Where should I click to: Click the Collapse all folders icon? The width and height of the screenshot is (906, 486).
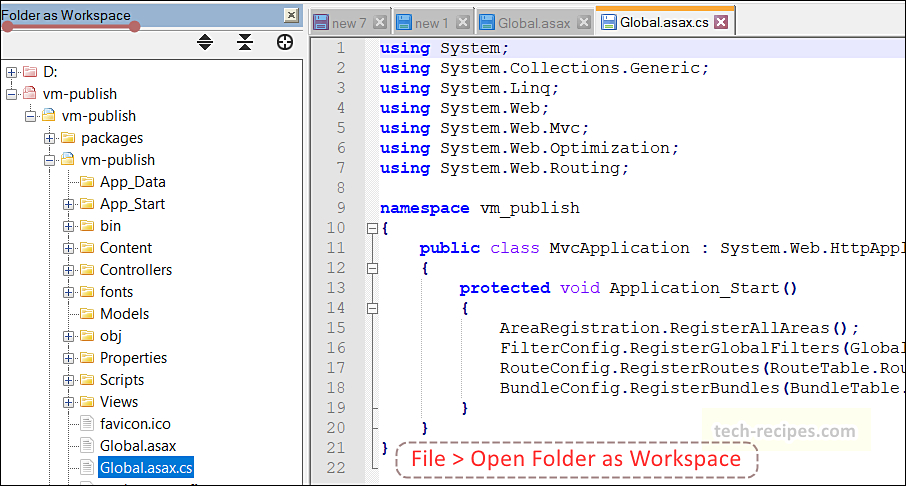pyautogui.click(x=245, y=42)
